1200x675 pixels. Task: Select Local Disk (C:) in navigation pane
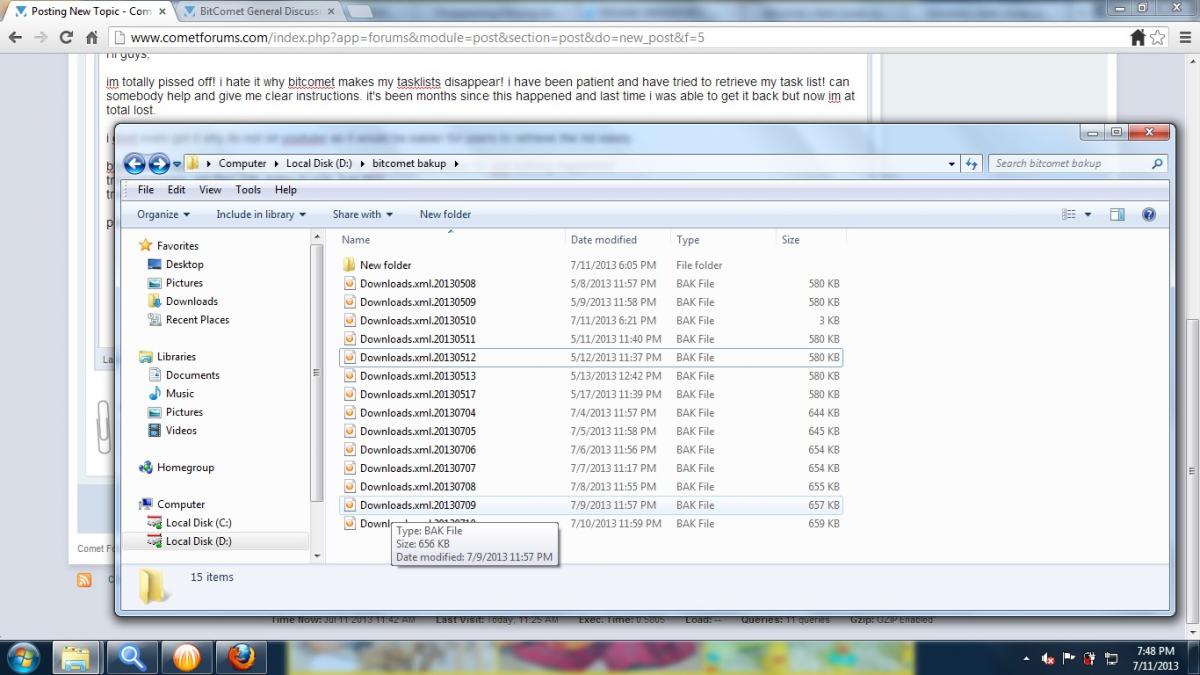198,523
